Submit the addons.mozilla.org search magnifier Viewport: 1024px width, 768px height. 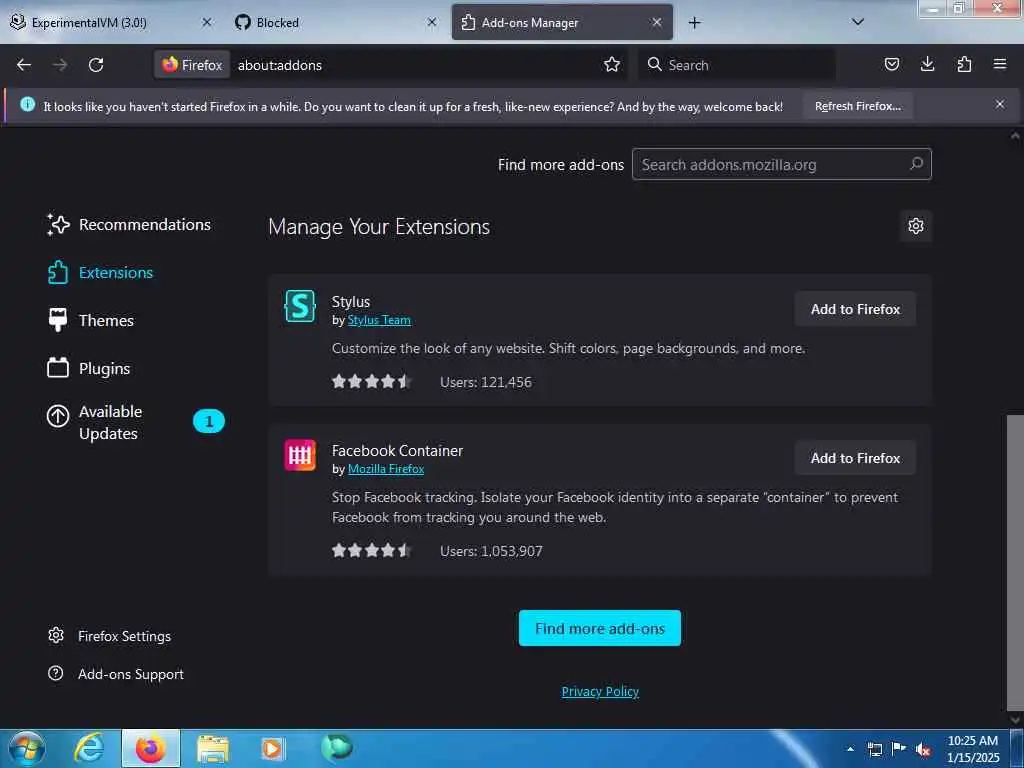916,164
